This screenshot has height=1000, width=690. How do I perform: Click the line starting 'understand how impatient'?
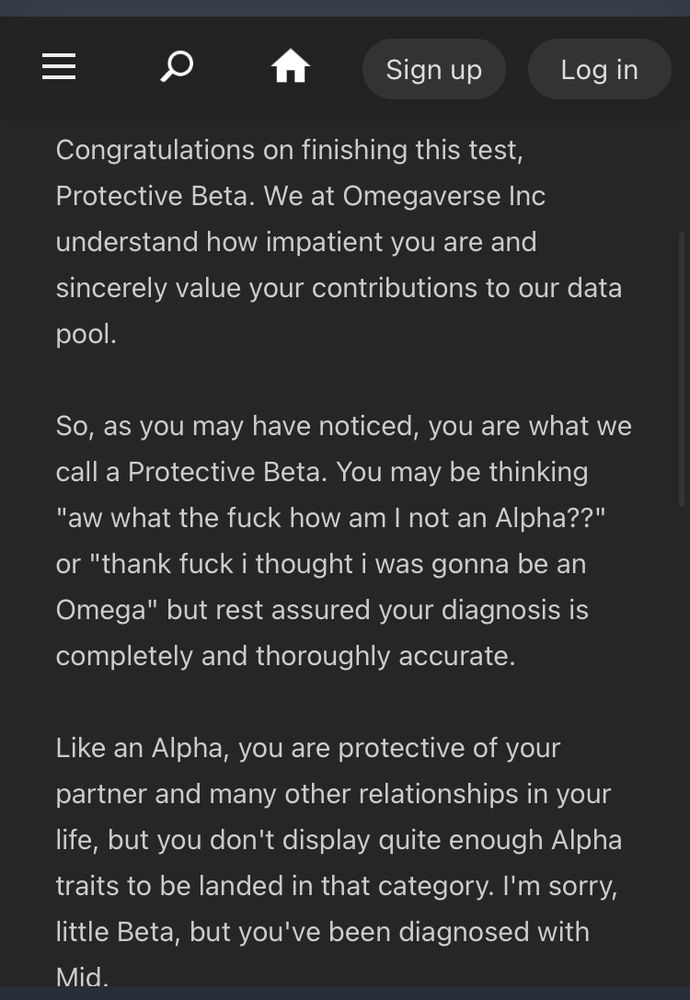point(296,242)
